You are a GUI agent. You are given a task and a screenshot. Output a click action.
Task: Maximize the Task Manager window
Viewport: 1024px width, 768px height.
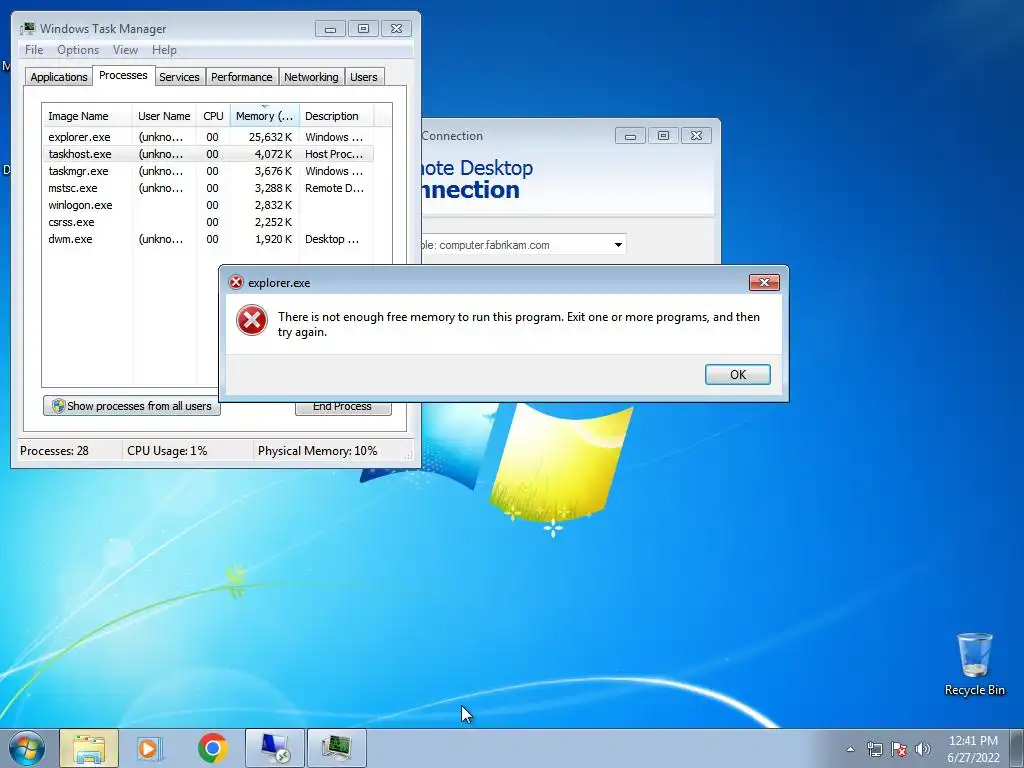point(363,29)
